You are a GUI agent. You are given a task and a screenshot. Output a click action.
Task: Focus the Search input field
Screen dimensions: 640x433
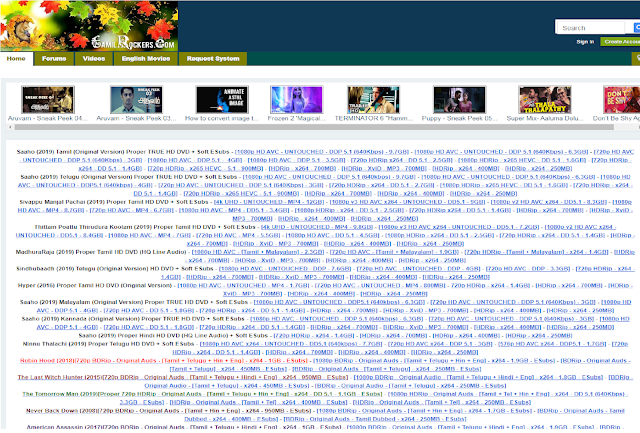(x=590, y=28)
